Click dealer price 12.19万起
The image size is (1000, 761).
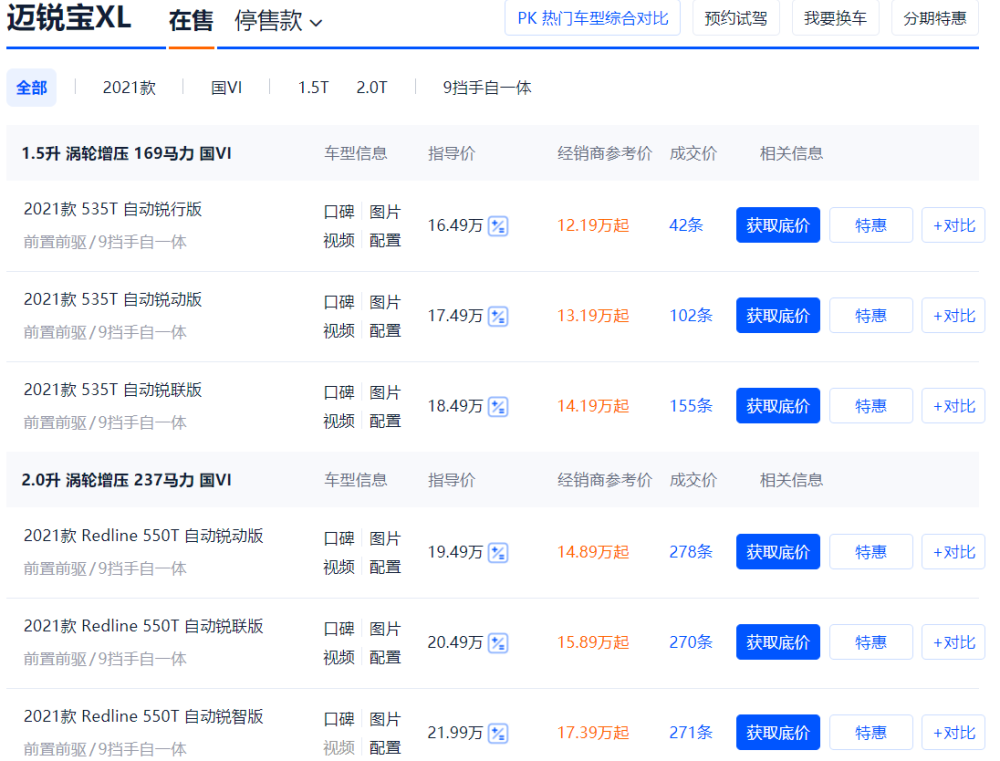[x=593, y=225]
